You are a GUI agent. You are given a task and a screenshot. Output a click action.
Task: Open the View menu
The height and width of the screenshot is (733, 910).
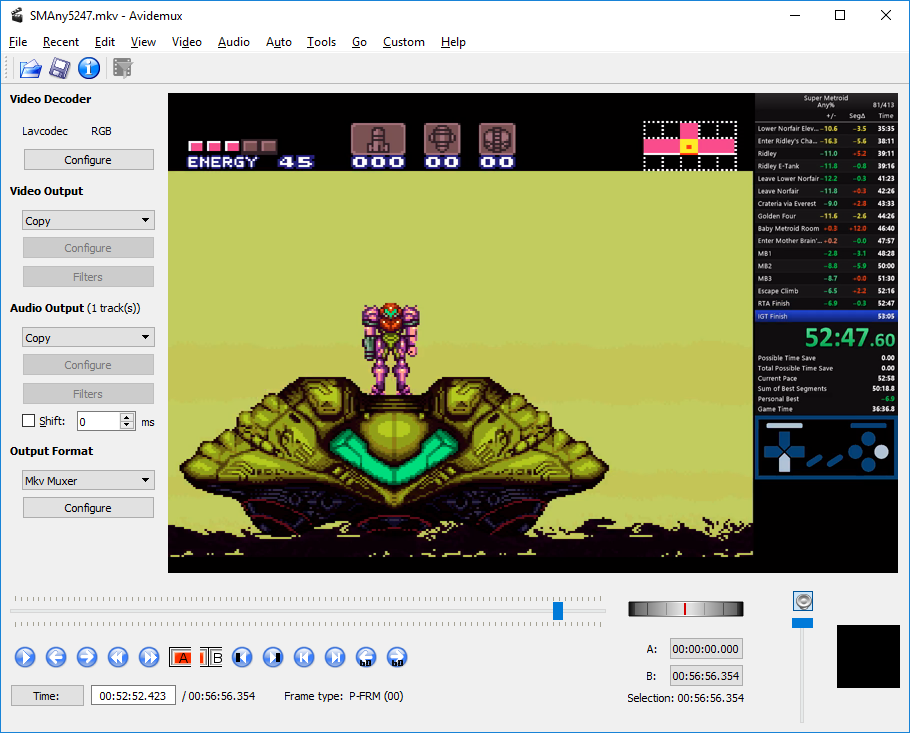point(143,42)
